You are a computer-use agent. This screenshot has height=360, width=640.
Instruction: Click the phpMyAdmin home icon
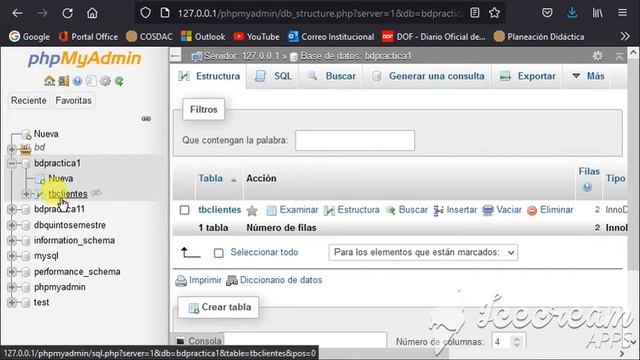pos(49,81)
